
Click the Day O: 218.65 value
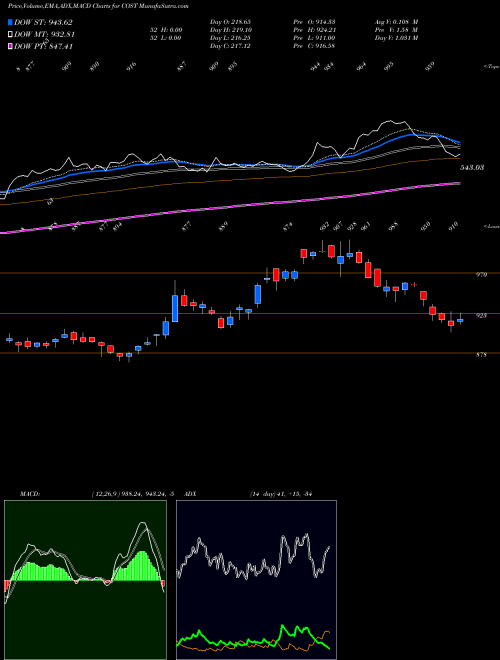pyautogui.click(x=230, y=22)
